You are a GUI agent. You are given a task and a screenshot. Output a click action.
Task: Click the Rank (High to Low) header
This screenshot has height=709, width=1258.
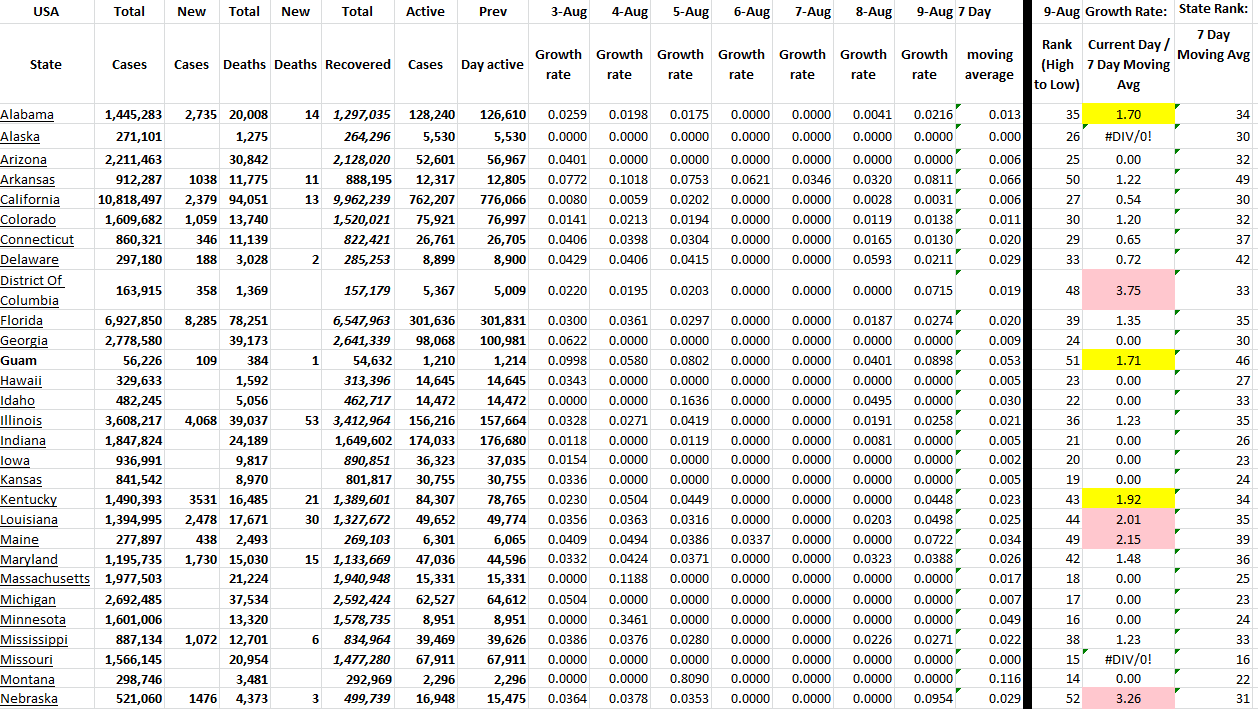coord(1056,64)
